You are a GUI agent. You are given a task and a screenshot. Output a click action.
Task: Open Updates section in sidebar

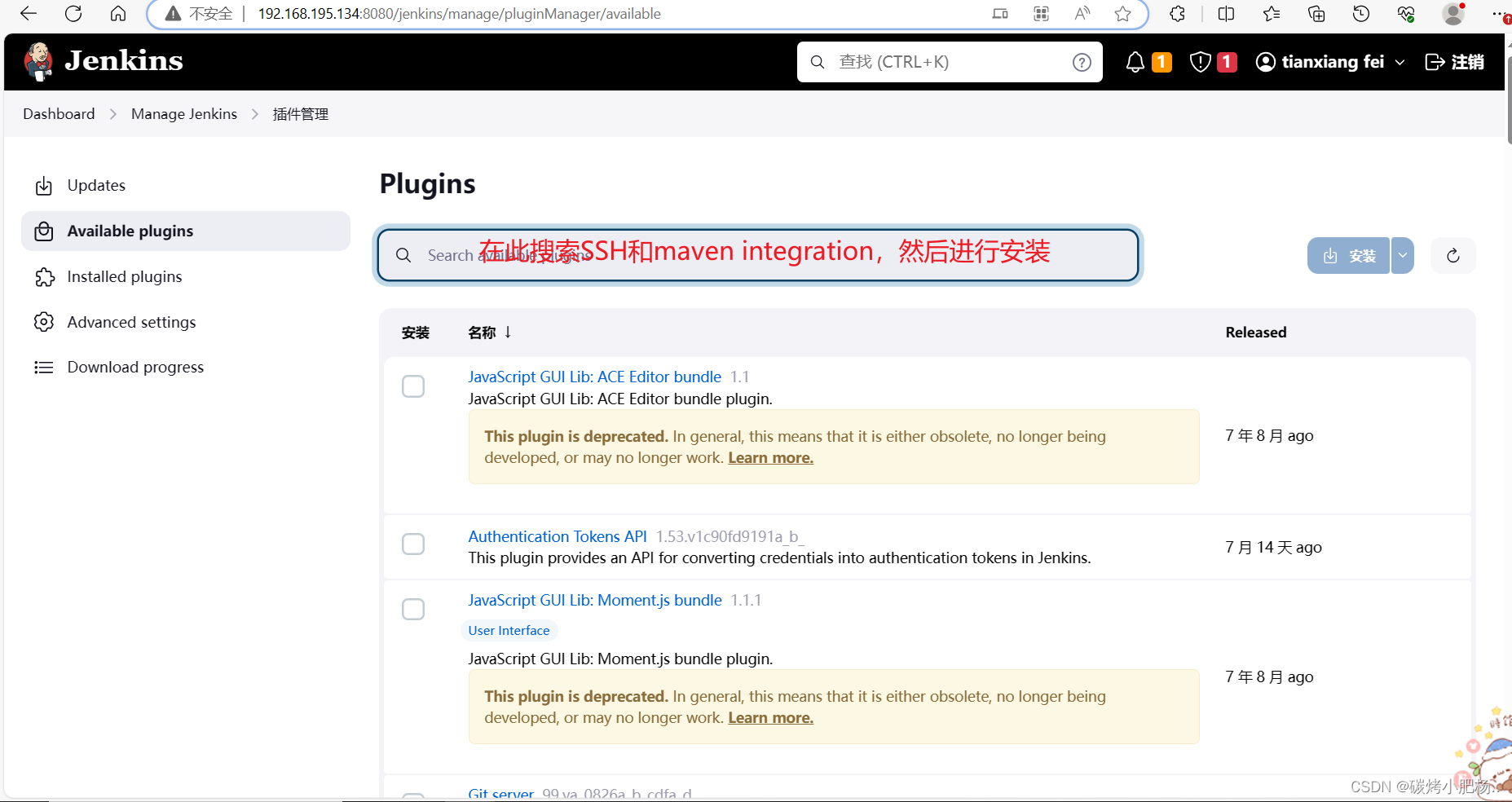(186, 186)
